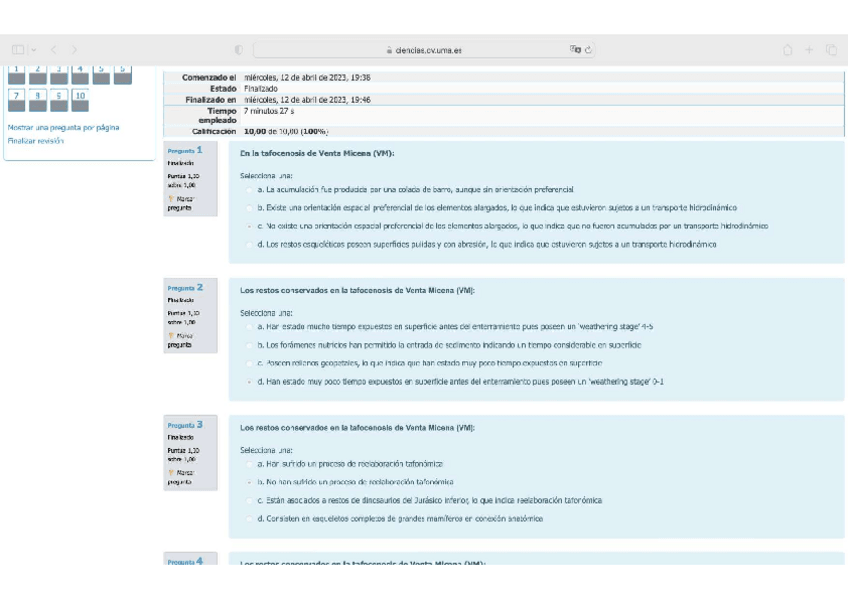Choose option c about rellenos geopetales in Pregunta 2
The image size is (848, 599).
click(x=249, y=363)
